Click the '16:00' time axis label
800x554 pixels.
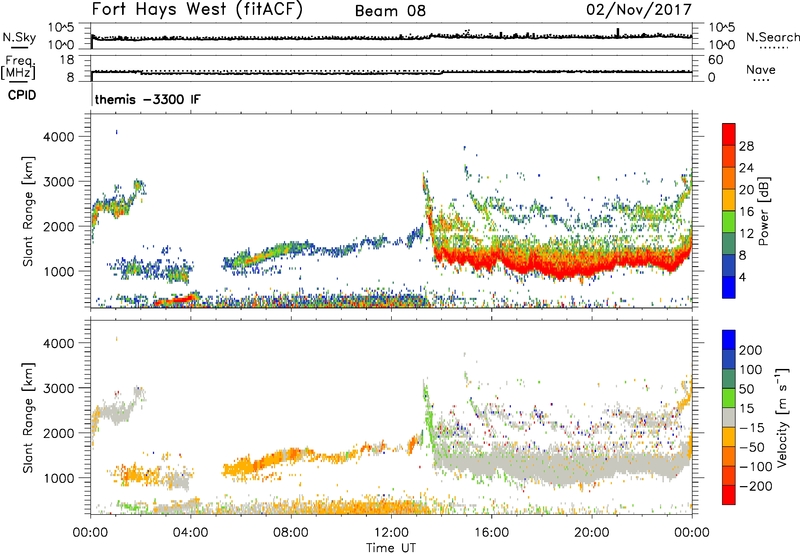point(491,533)
